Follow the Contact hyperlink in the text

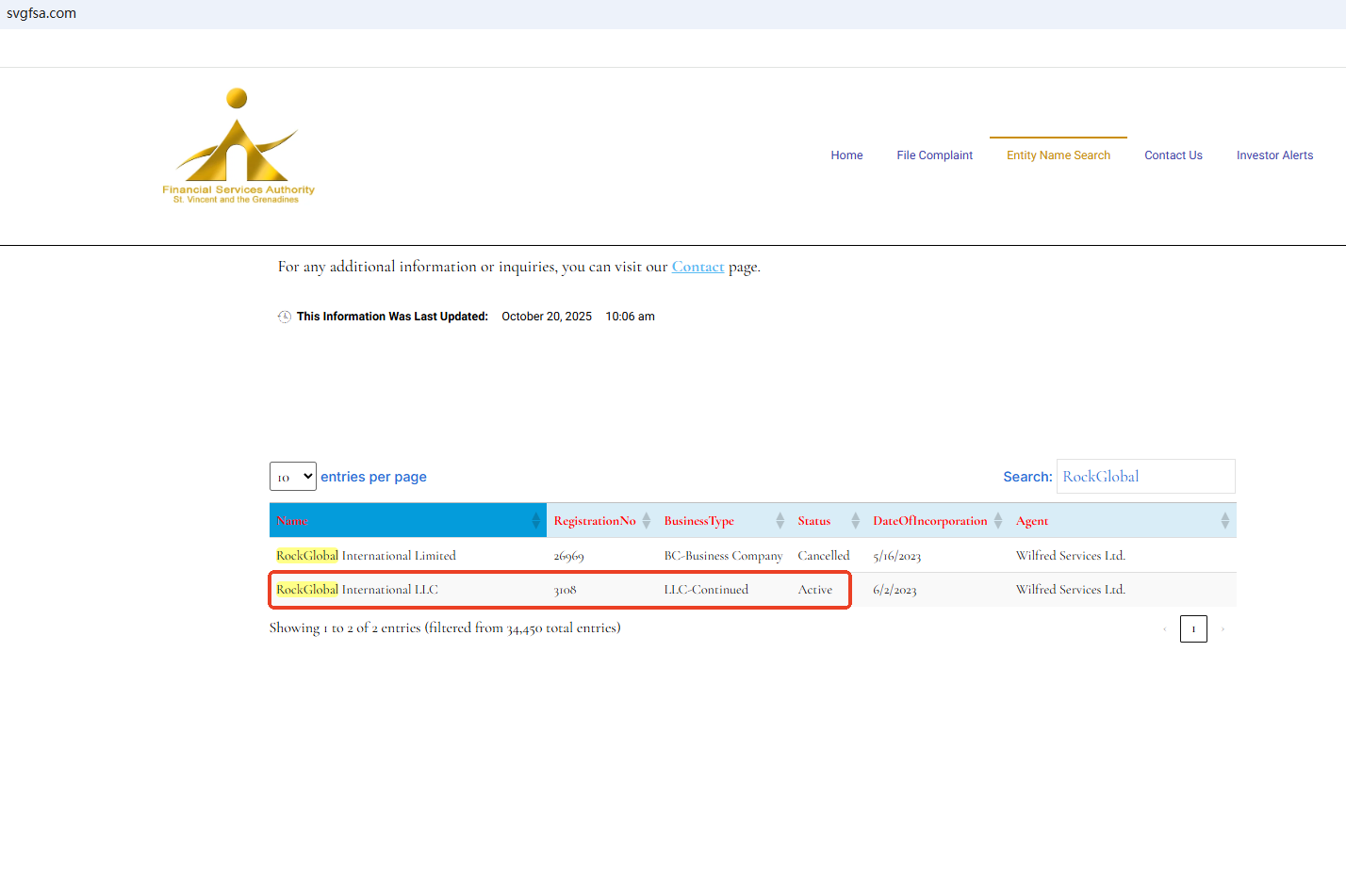pyautogui.click(x=698, y=267)
